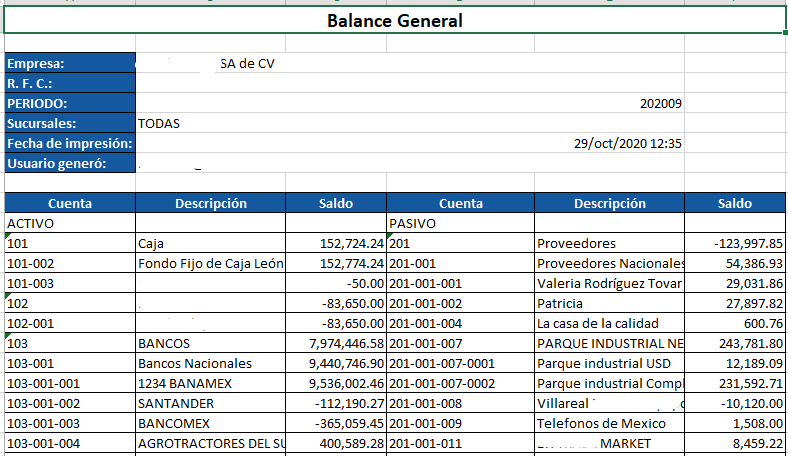Click the 1234 BANAMEX cell

(x=211, y=383)
